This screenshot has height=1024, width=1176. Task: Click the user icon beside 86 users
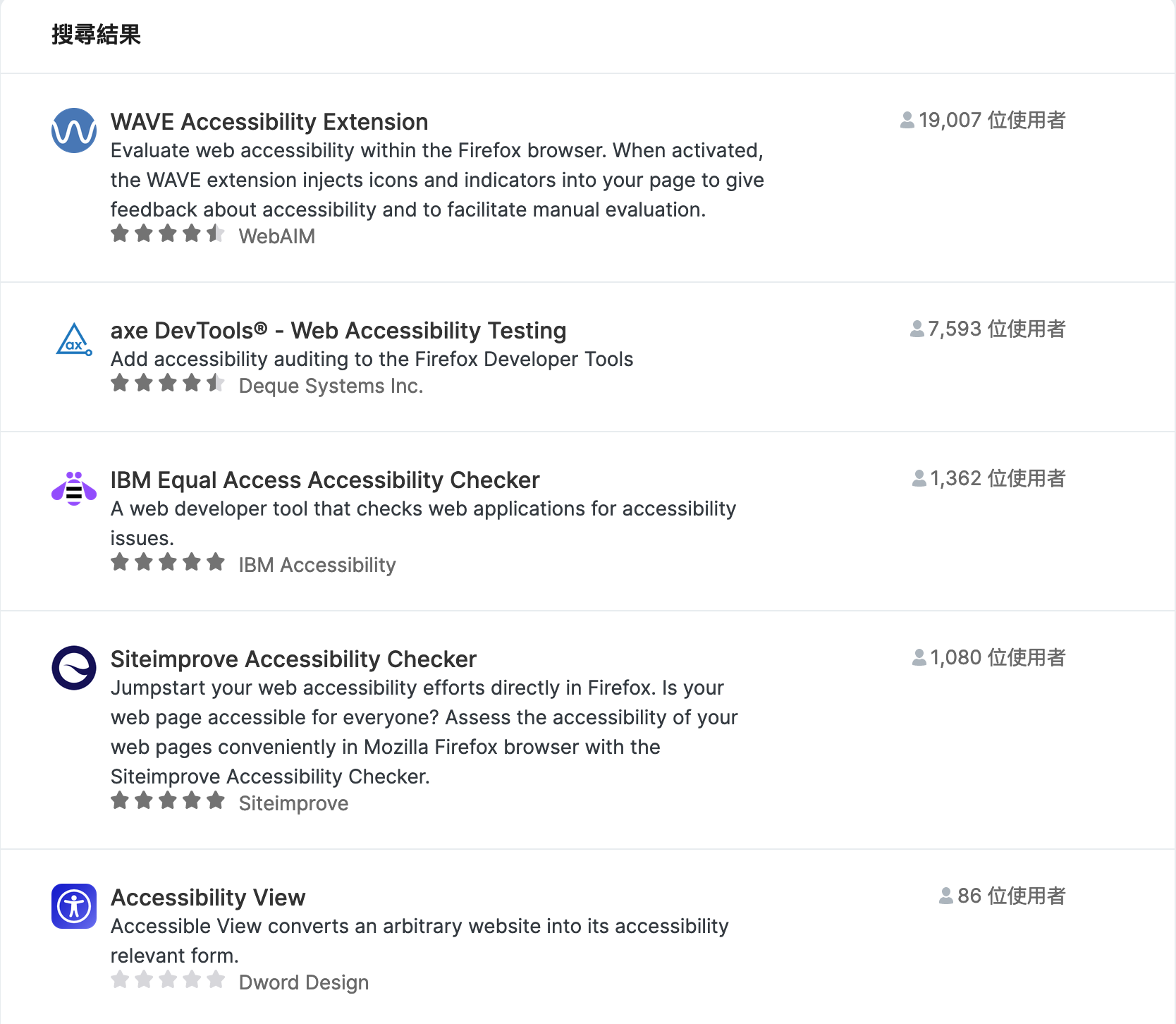(x=946, y=896)
